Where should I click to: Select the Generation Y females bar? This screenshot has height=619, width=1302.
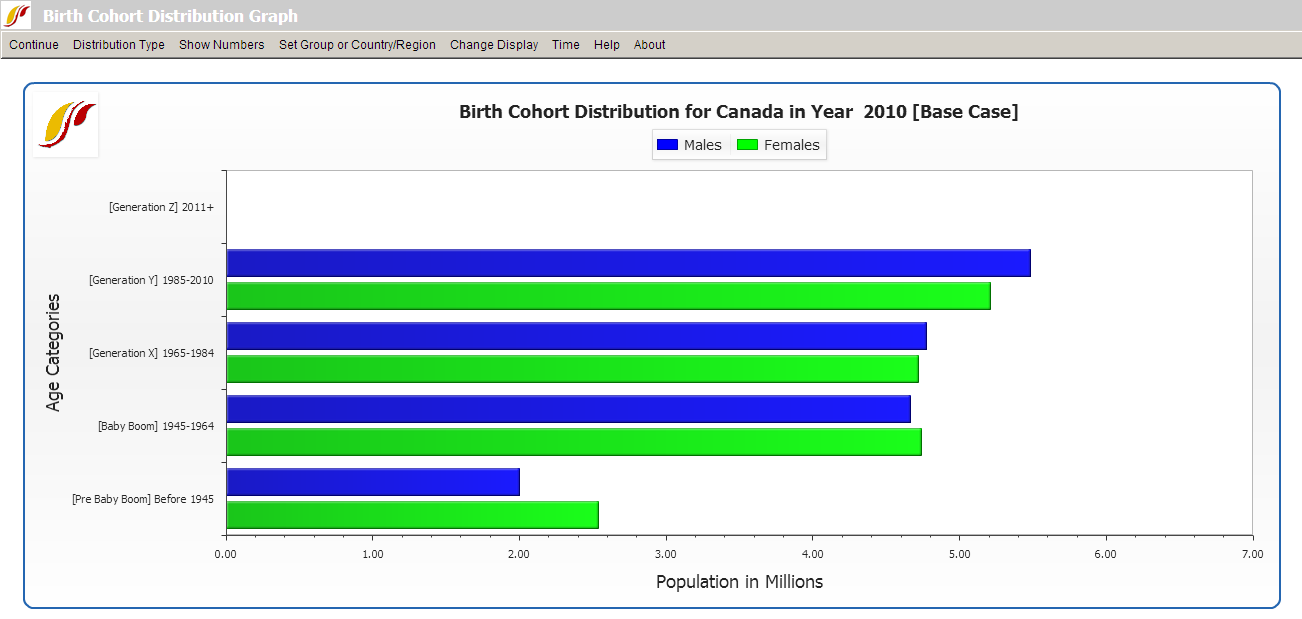pos(600,295)
